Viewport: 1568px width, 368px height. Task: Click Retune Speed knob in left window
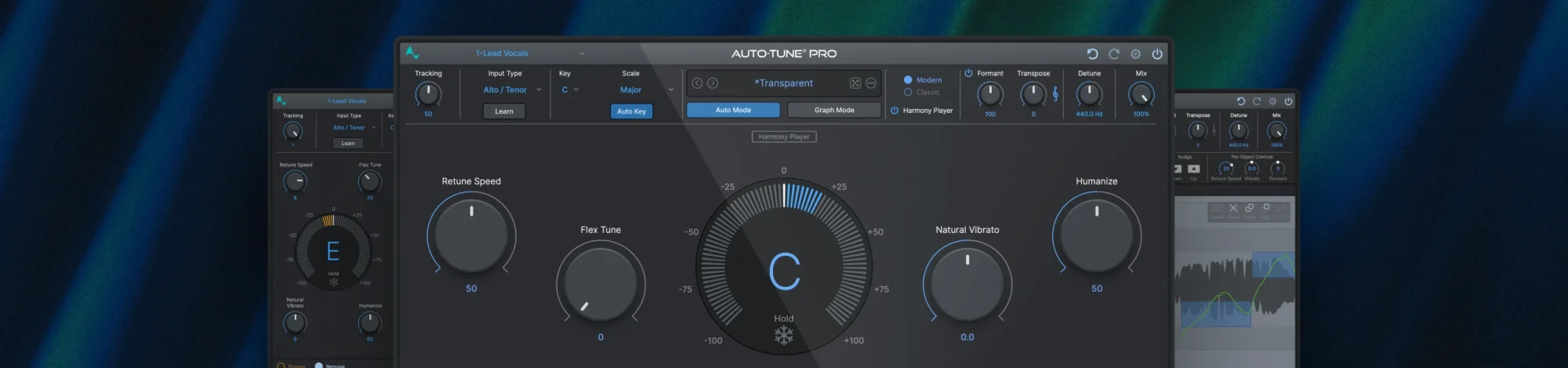click(295, 182)
